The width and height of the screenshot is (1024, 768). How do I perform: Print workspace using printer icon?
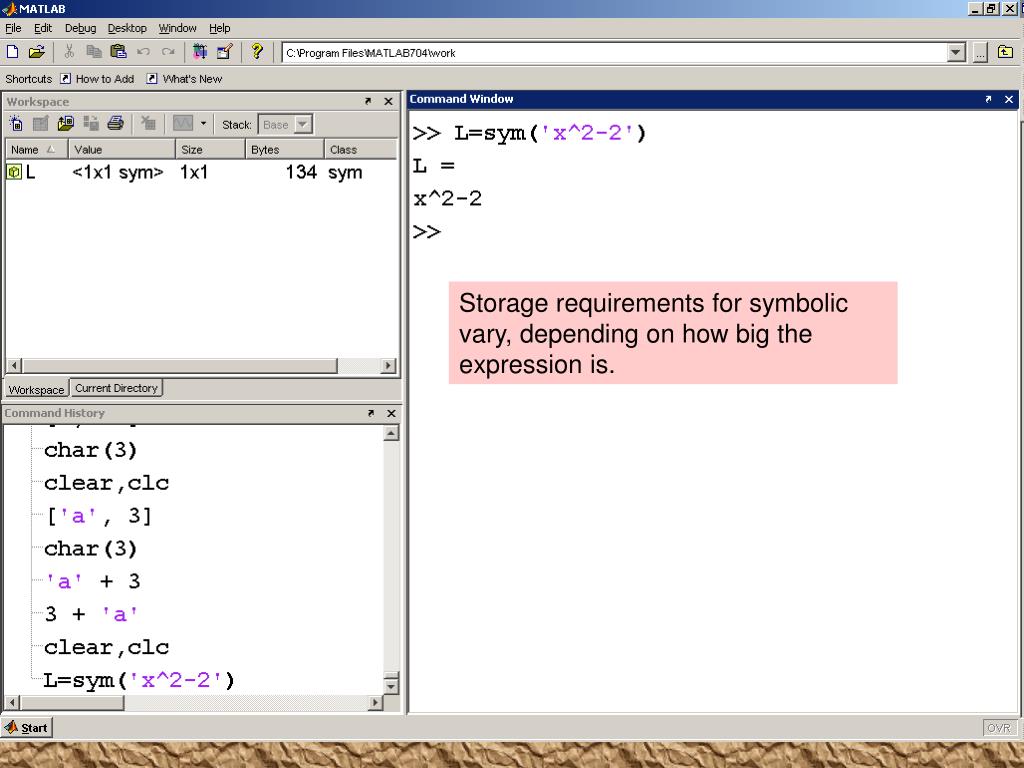(116, 123)
